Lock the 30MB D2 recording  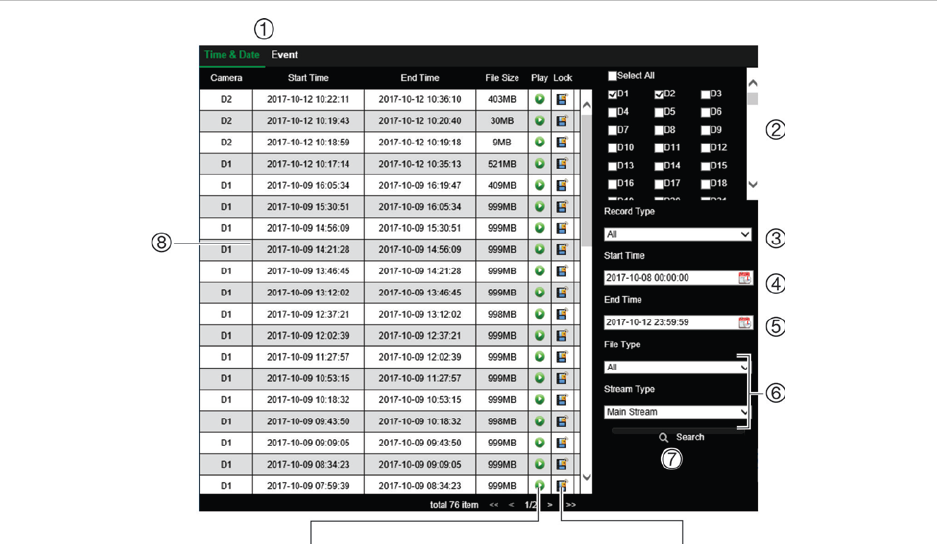(562, 121)
